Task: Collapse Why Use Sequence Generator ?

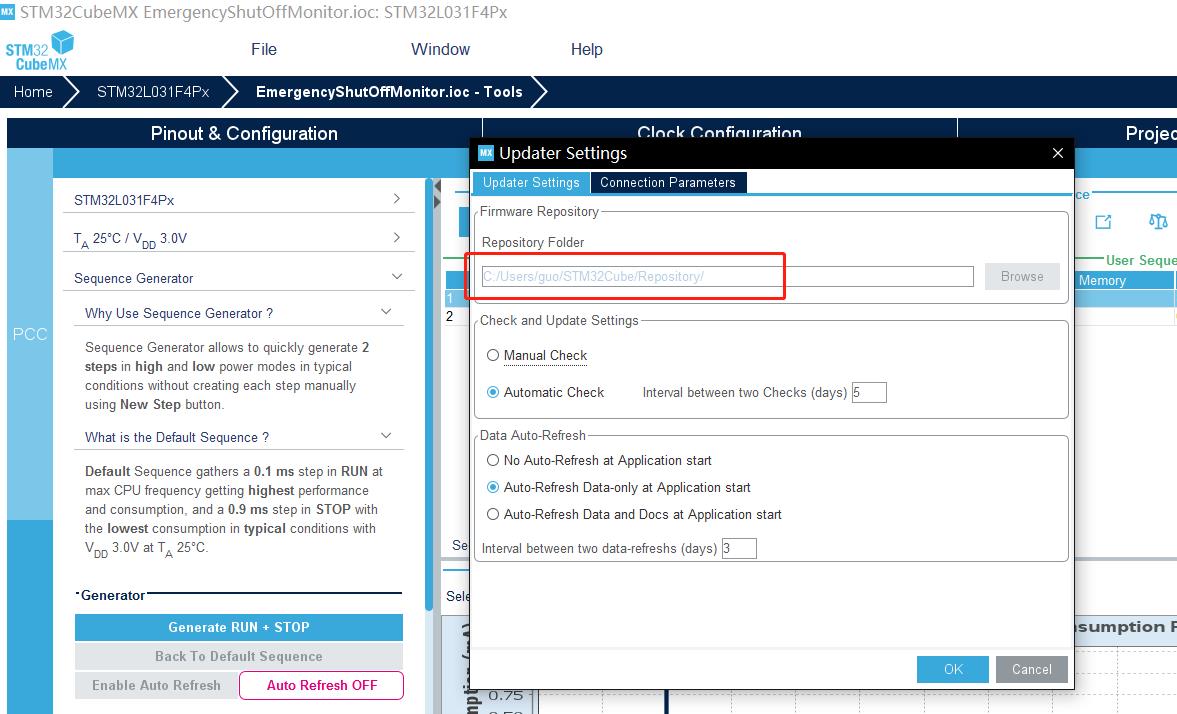Action: [239, 313]
